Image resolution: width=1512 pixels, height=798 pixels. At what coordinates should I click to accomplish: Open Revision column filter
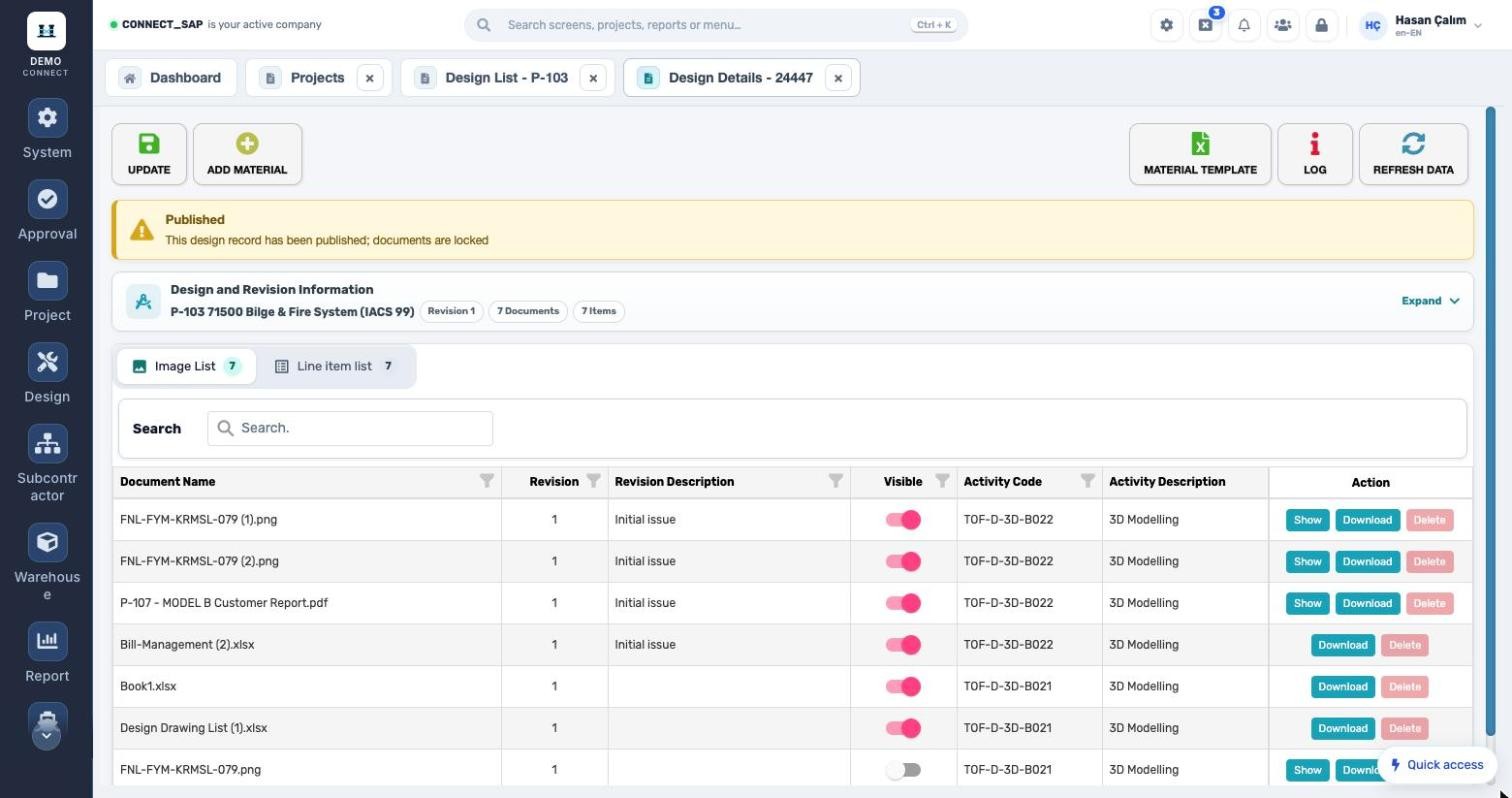pos(593,481)
